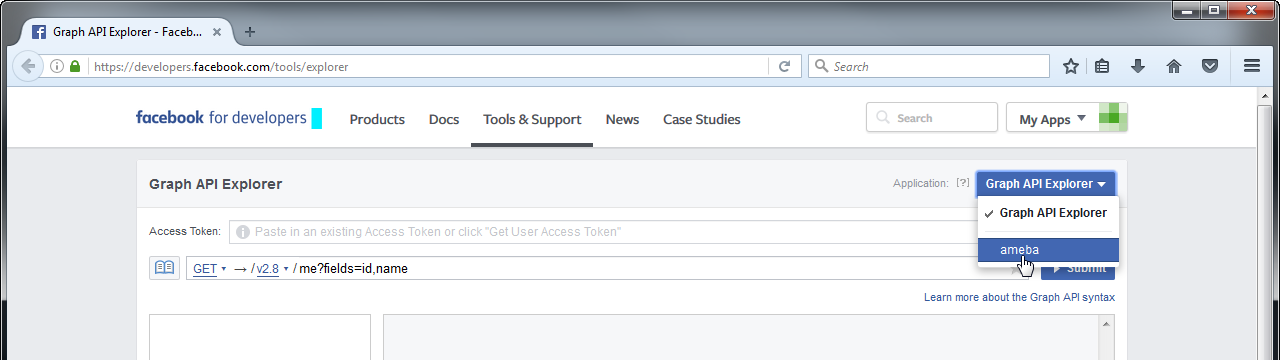Expand the My Apps dropdown
The image size is (1280, 360).
(1052, 119)
